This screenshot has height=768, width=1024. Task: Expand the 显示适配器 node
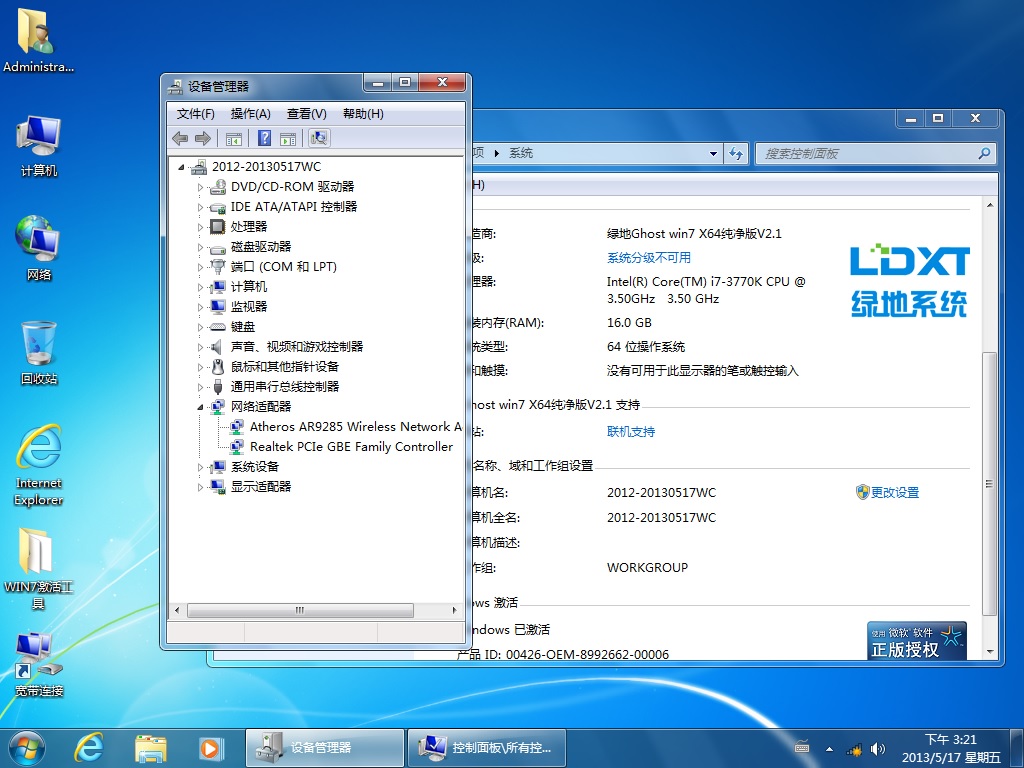[200, 487]
